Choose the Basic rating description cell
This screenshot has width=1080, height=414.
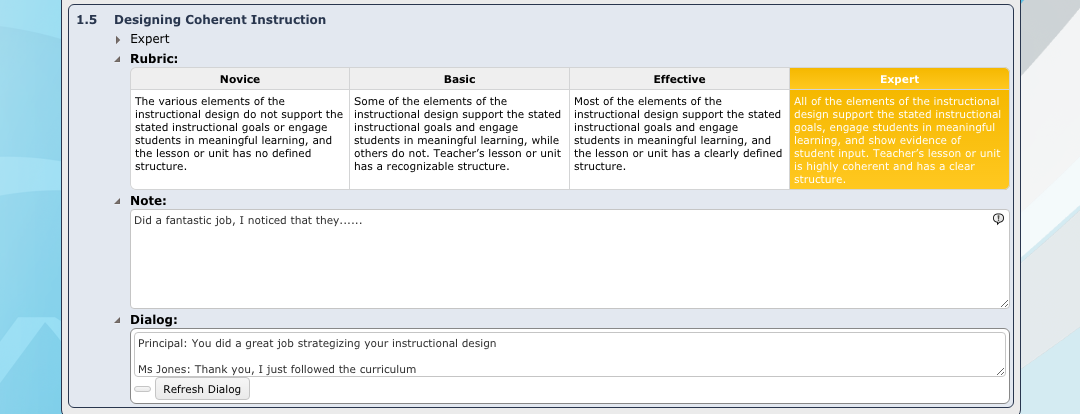(459, 139)
